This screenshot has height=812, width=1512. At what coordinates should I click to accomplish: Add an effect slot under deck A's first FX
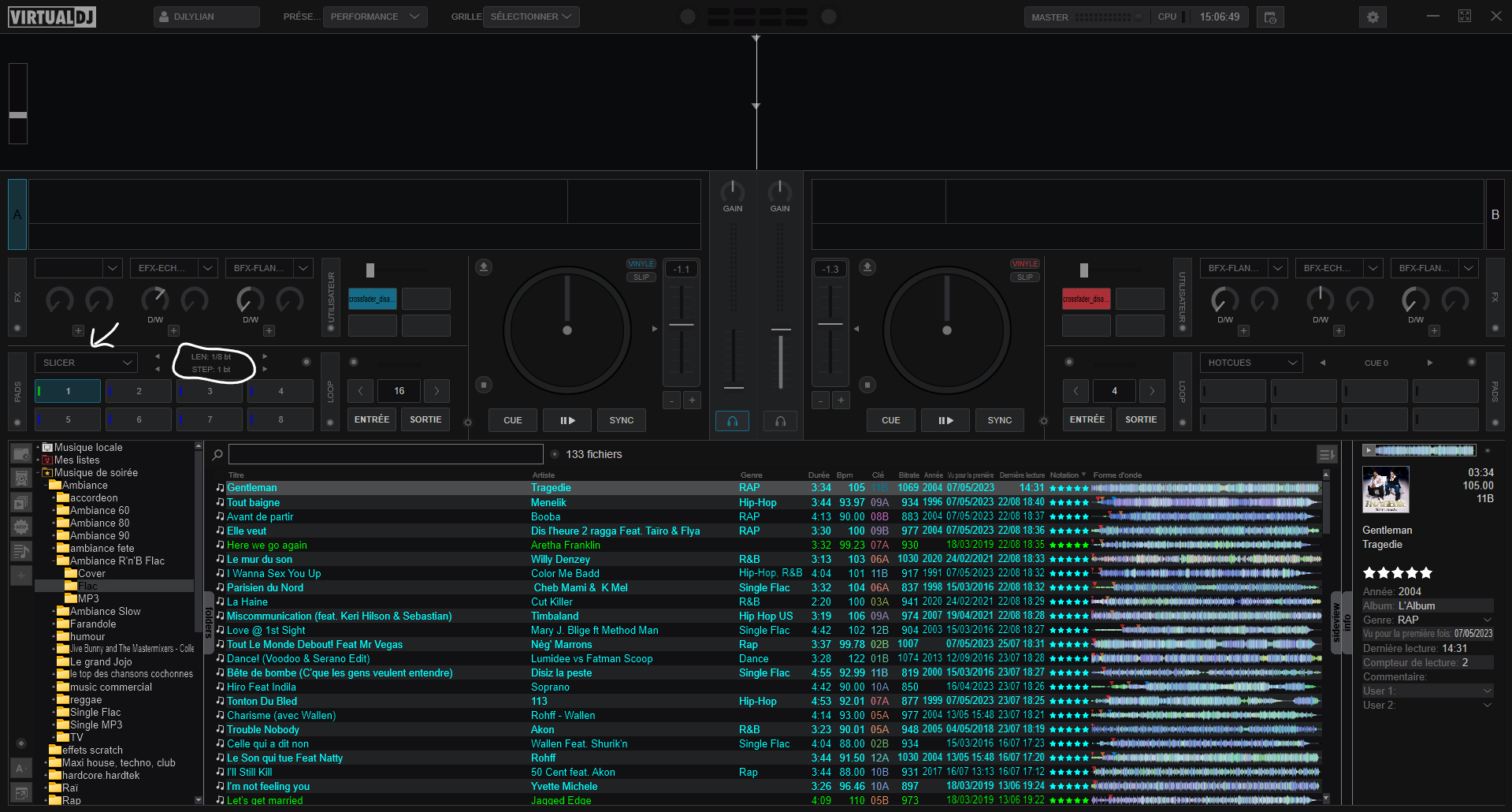click(x=78, y=331)
